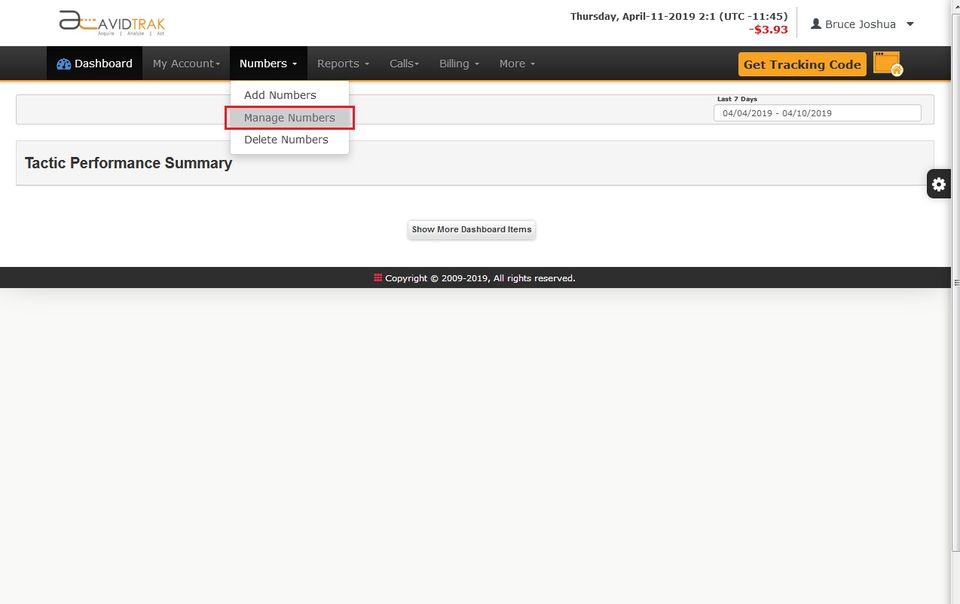
Task: Click the Get Tracking Code button
Action: pyautogui.click(x=802, y=64)
